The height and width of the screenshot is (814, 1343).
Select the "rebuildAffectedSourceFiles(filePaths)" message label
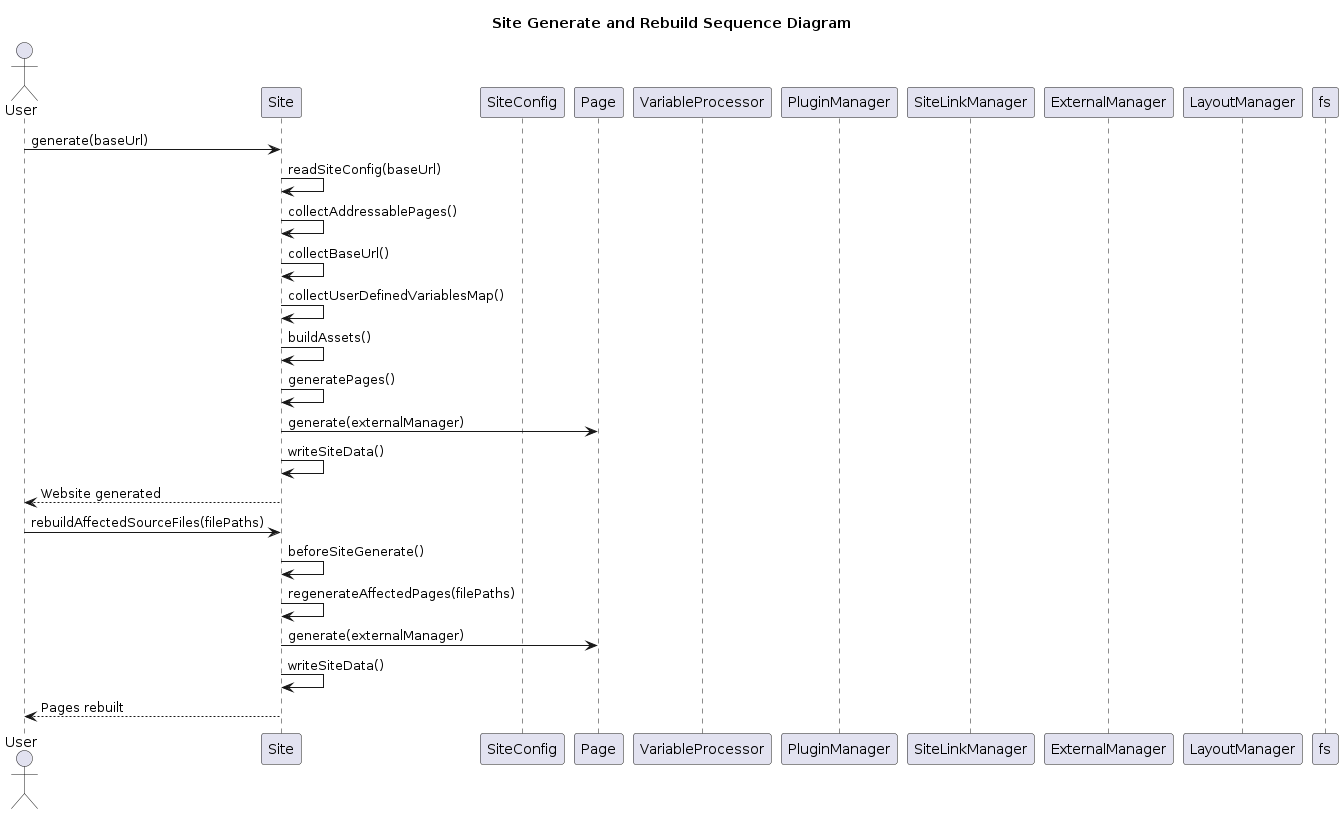147,522
